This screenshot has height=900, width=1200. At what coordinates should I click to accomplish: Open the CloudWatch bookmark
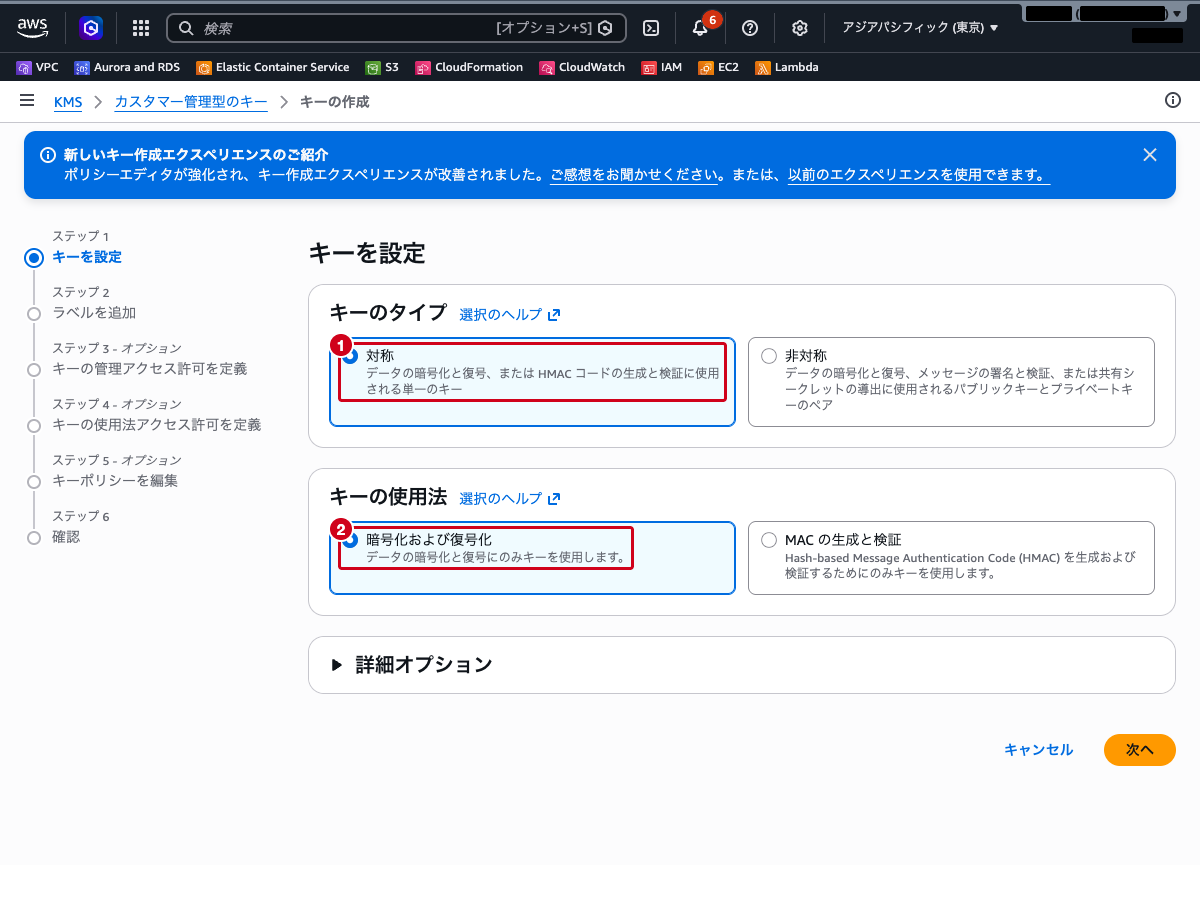[x=582, y=67]
